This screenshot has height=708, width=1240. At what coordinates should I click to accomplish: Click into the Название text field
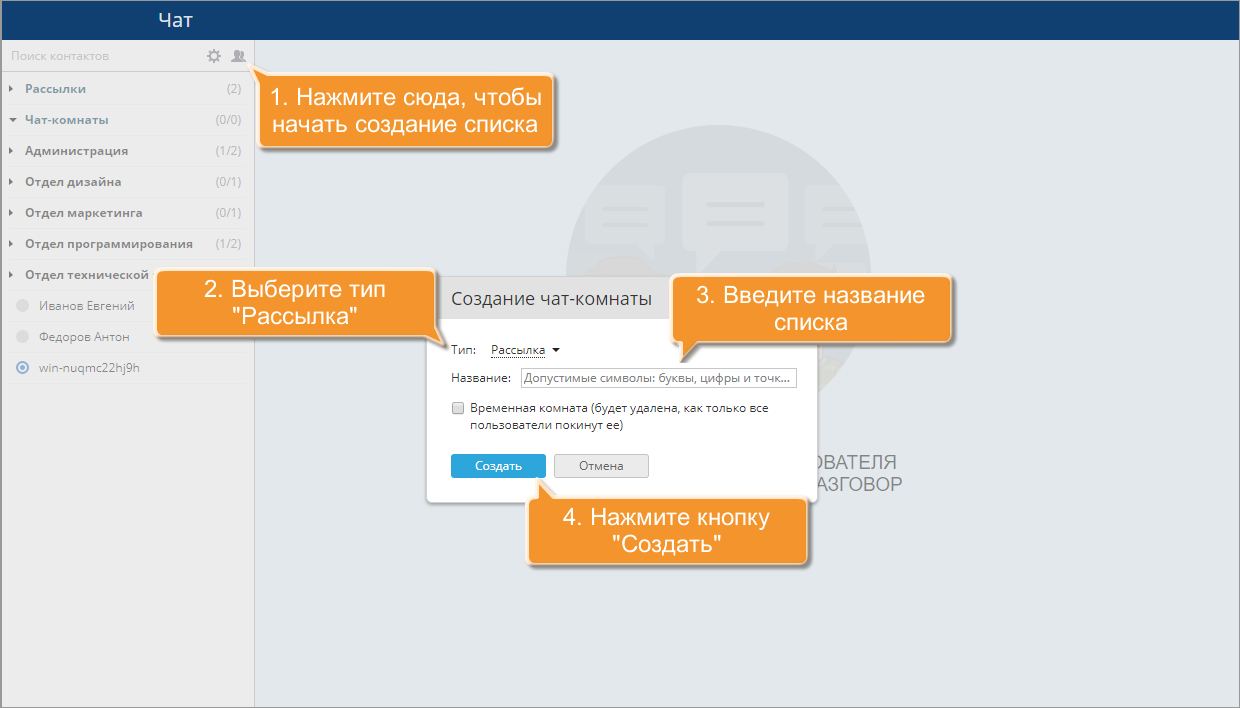coord(658,378)
